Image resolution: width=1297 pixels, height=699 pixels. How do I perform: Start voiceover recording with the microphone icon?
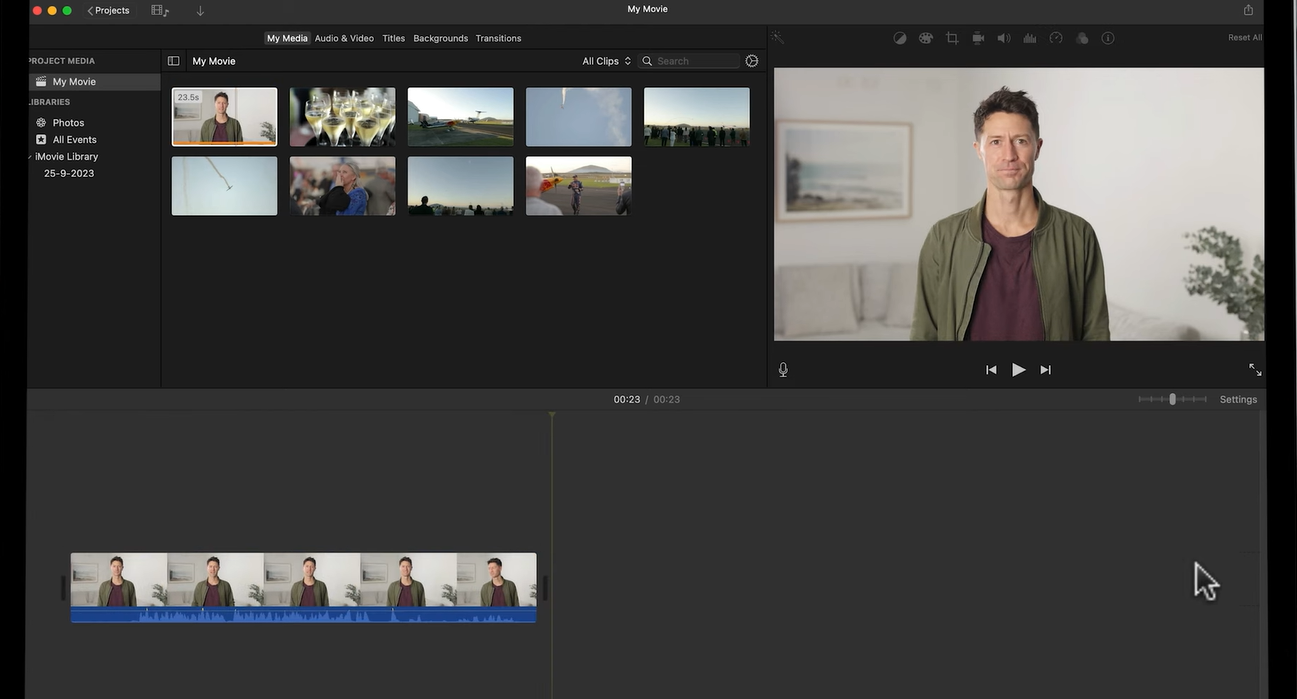pos(783,369)
